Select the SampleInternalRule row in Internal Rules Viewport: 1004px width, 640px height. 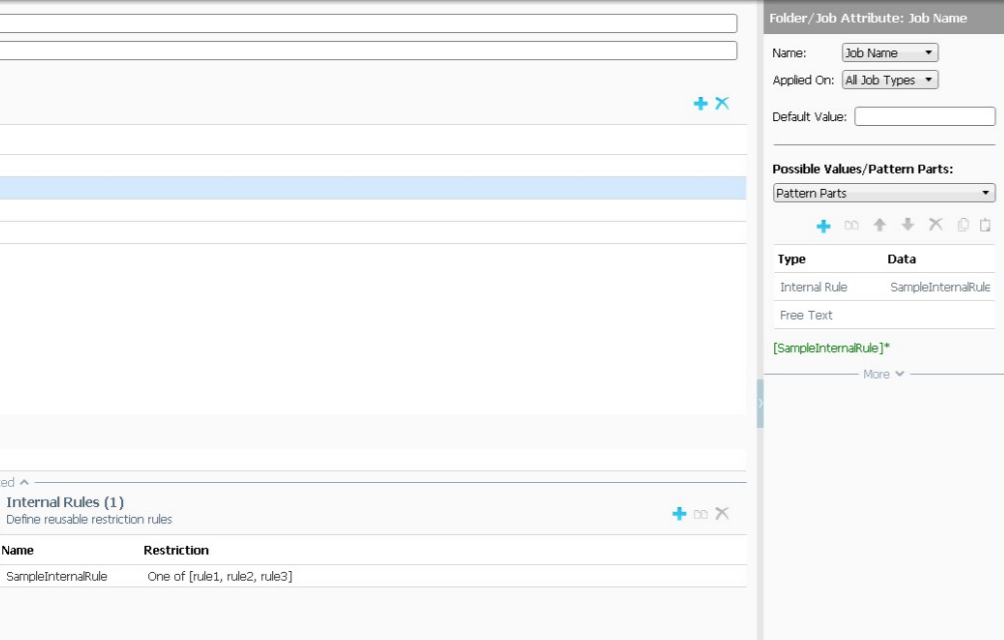pos(373,577)
